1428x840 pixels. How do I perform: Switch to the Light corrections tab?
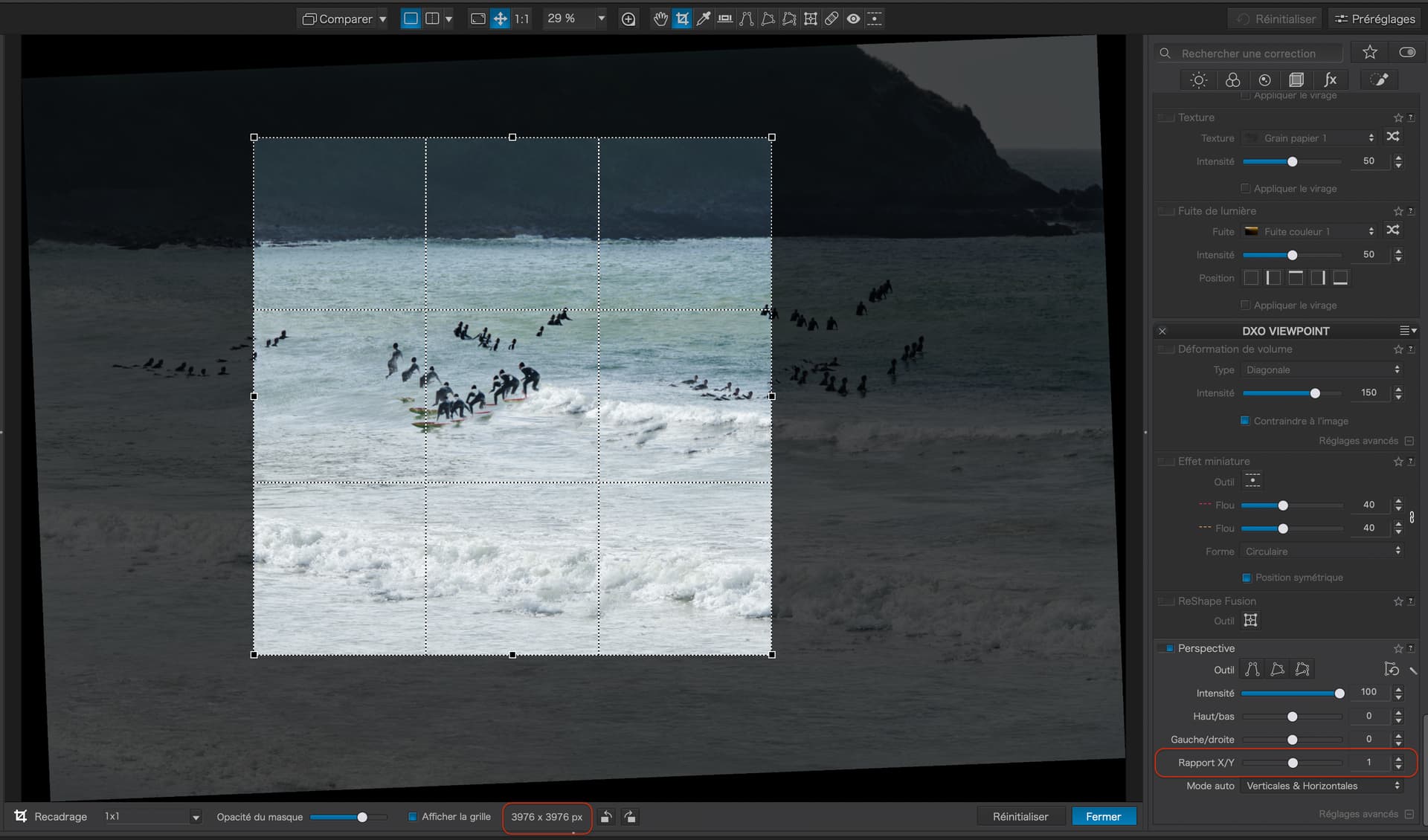point(1198,80)
